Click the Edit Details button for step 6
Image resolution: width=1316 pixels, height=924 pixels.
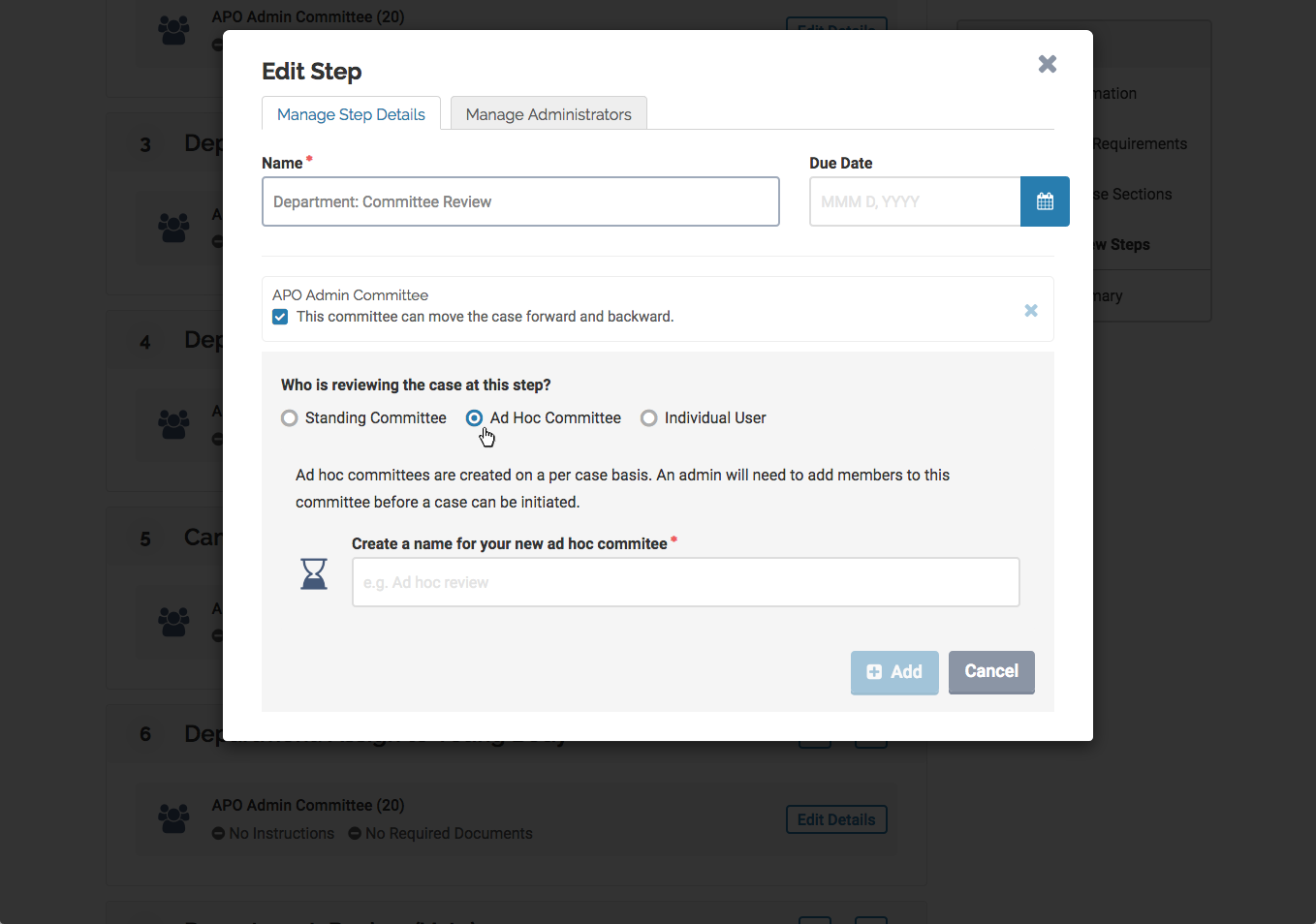coord(836,819)
